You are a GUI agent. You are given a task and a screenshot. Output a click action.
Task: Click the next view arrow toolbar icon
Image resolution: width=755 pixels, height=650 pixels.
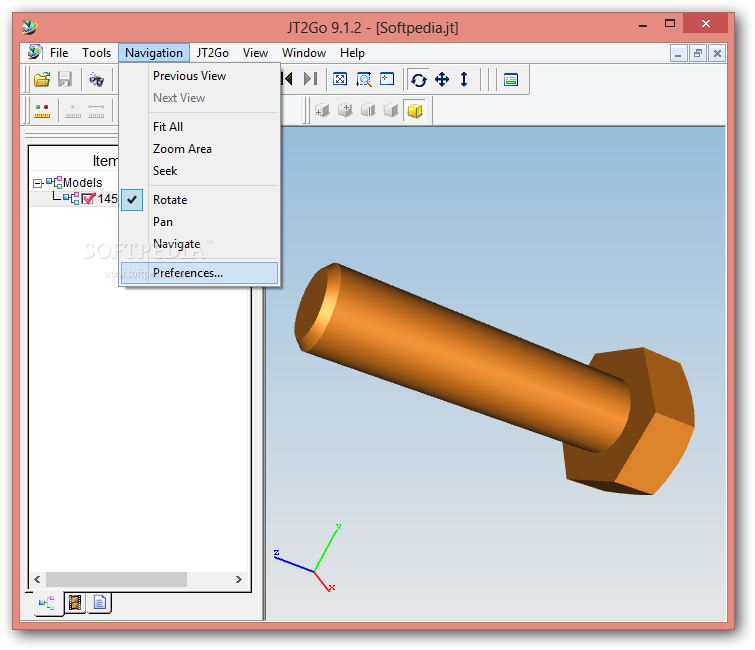pyautogui.click(x=311, y=79)
